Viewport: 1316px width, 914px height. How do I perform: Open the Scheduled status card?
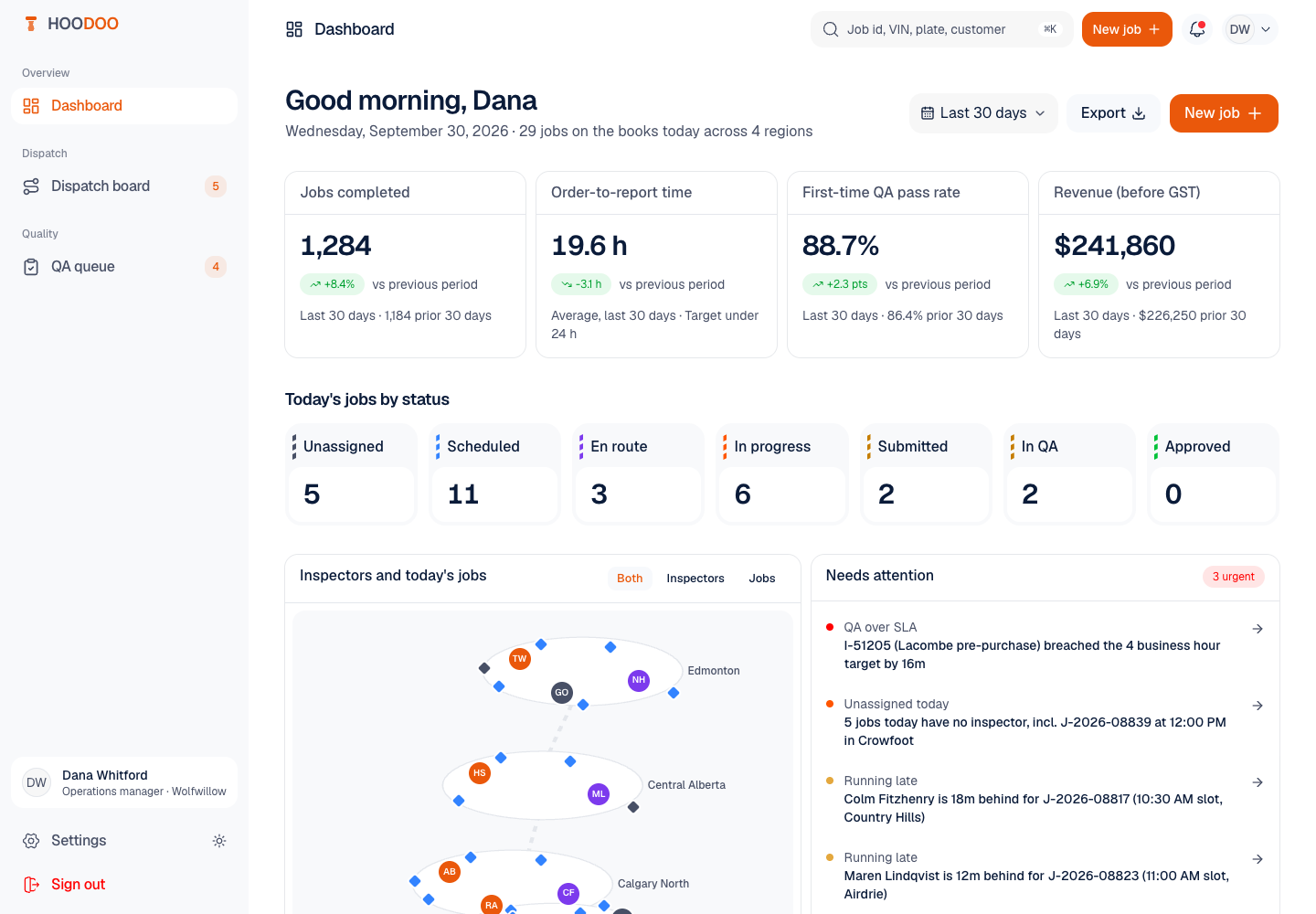[494, 474]
